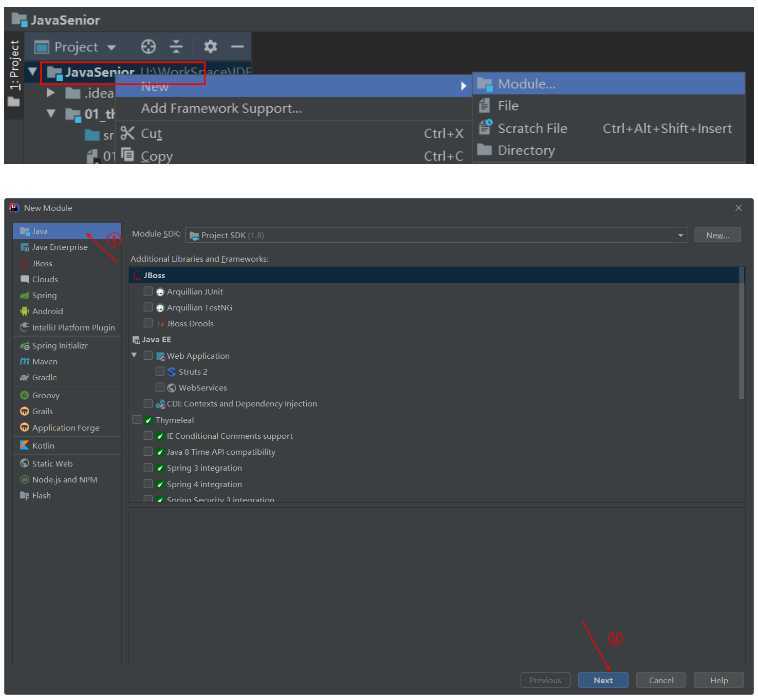Select Static Web module type
Screen dimensions: 758x698
67,464
